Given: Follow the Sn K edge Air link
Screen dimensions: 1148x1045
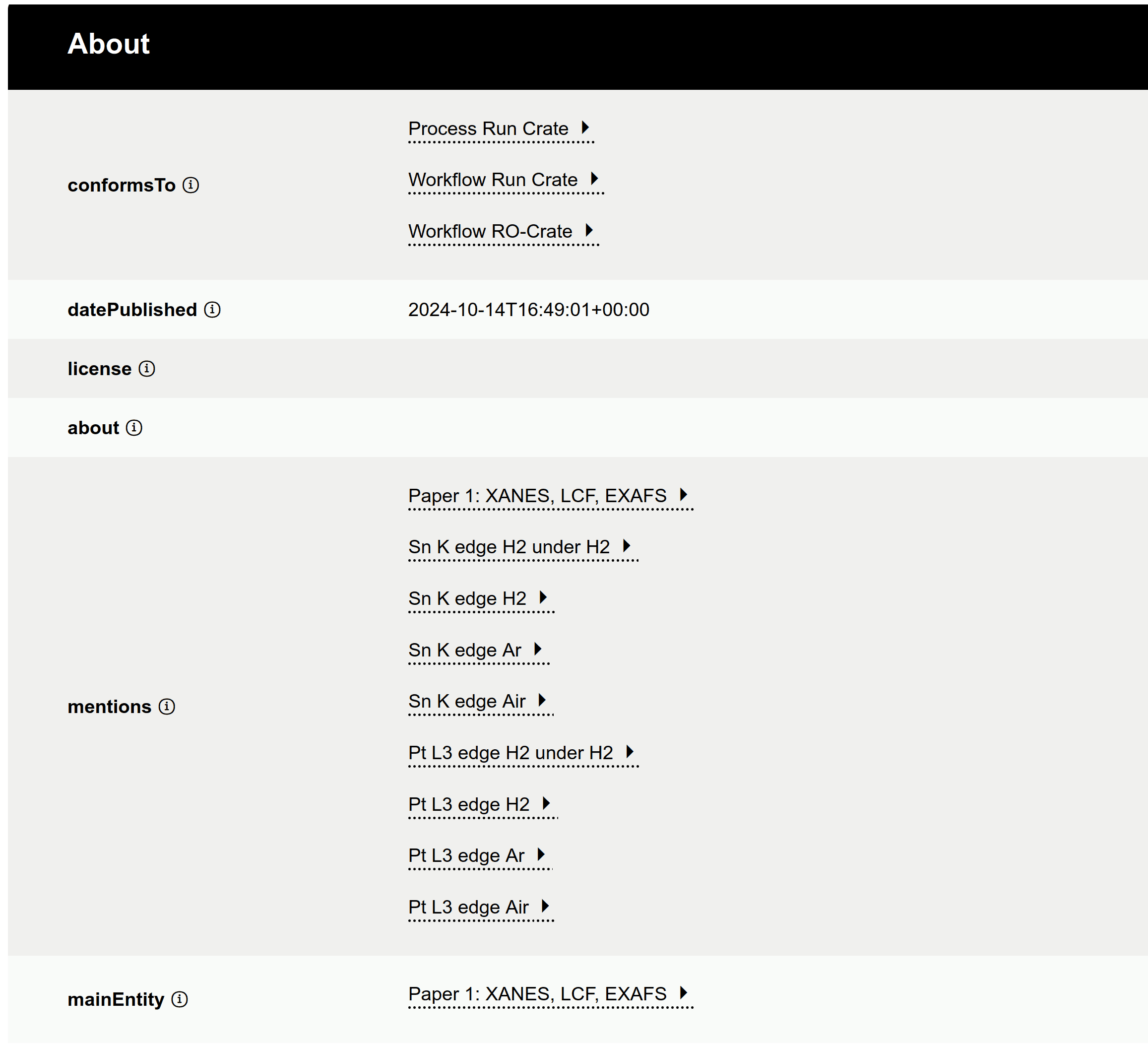Looking at the screenshot, I should point(466,701).
